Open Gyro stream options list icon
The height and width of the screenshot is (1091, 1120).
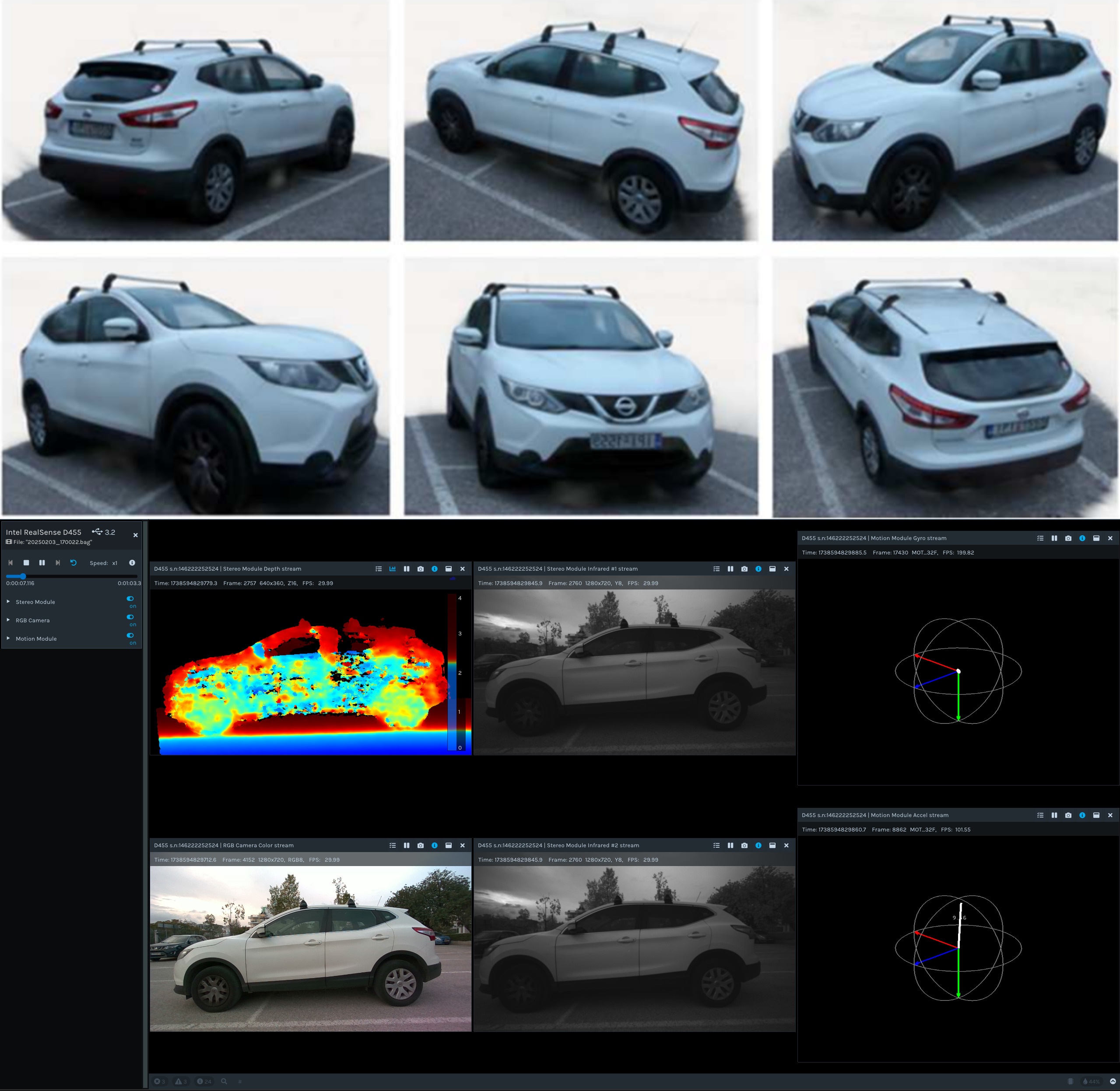1040,538
